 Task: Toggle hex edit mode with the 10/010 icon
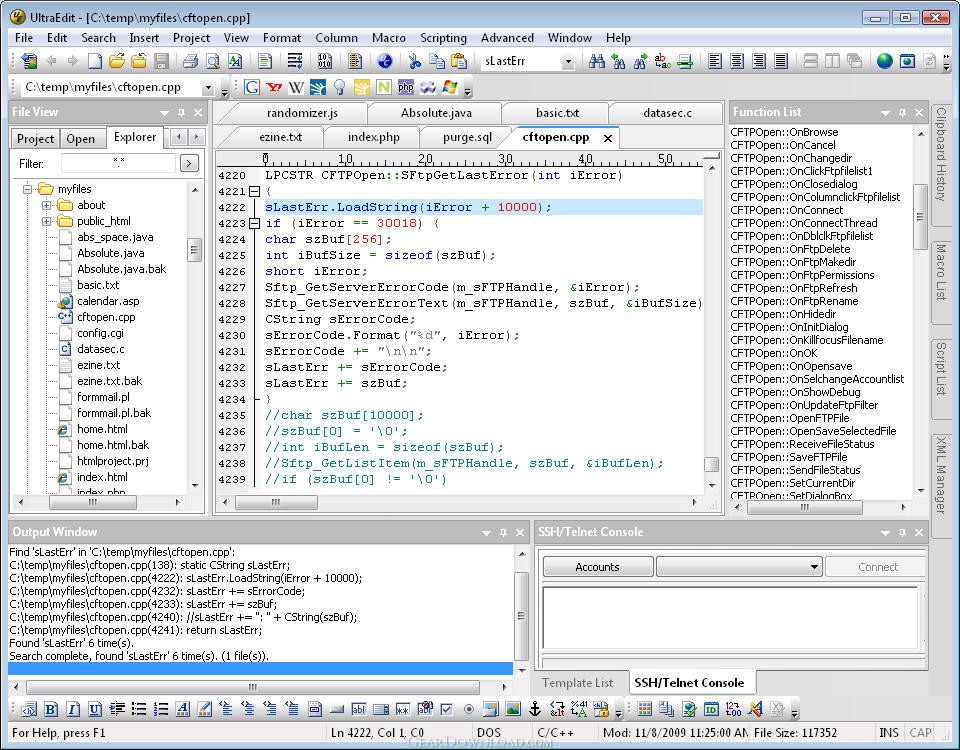(325, 61)
